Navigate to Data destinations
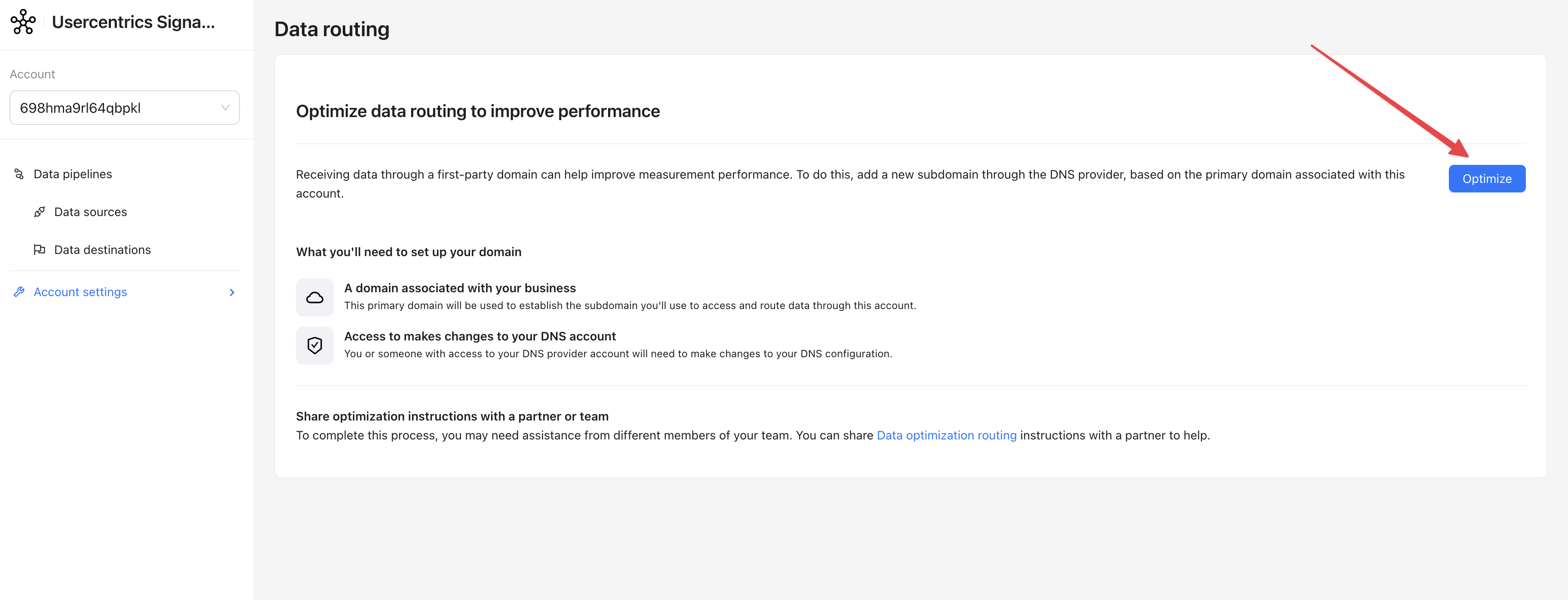The height and width of the screenshot is (600, 1568). pyautogui.click(x=102, y=250)
